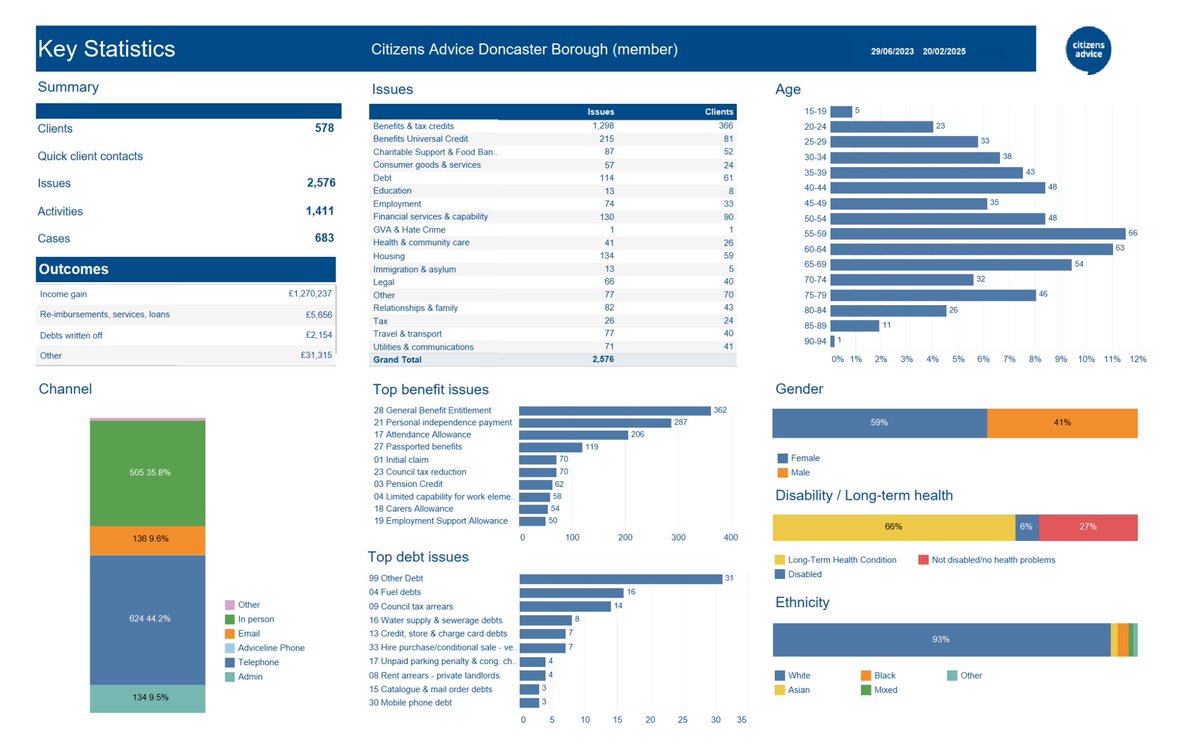Select the Fuel debts bar

(x=571, y=593)
